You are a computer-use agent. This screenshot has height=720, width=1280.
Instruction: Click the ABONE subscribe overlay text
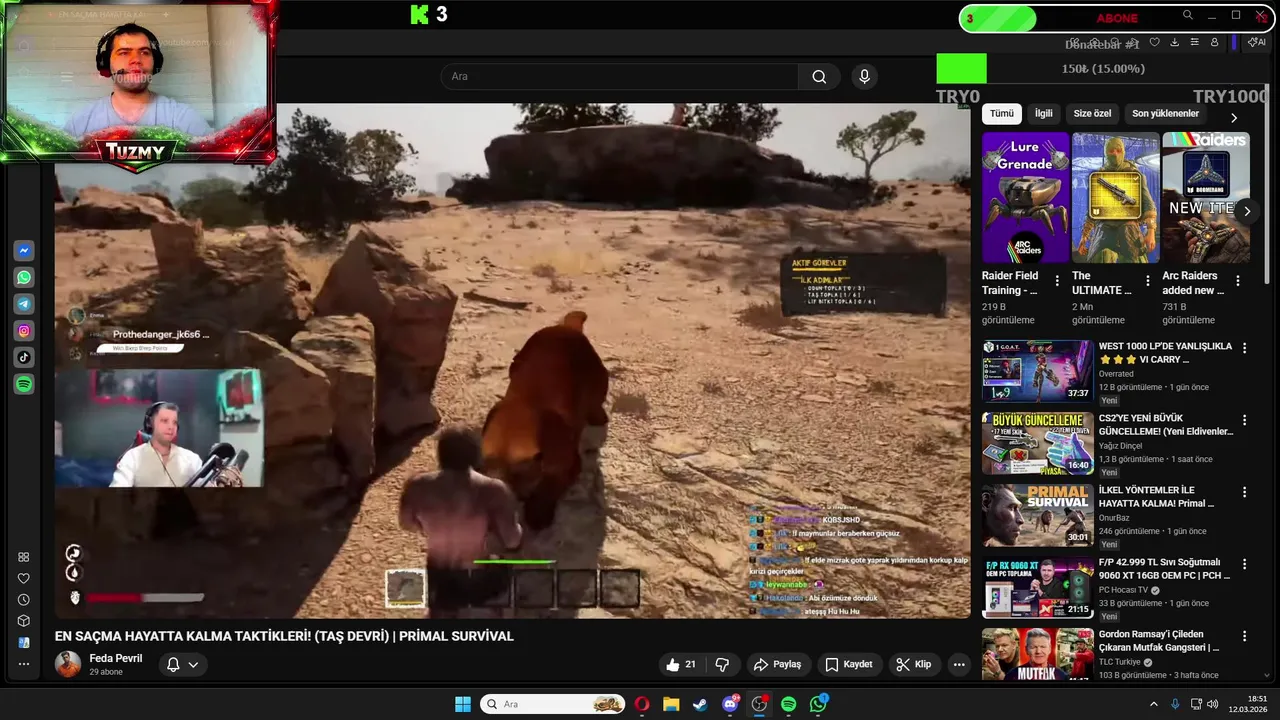tap(1117, 18)
